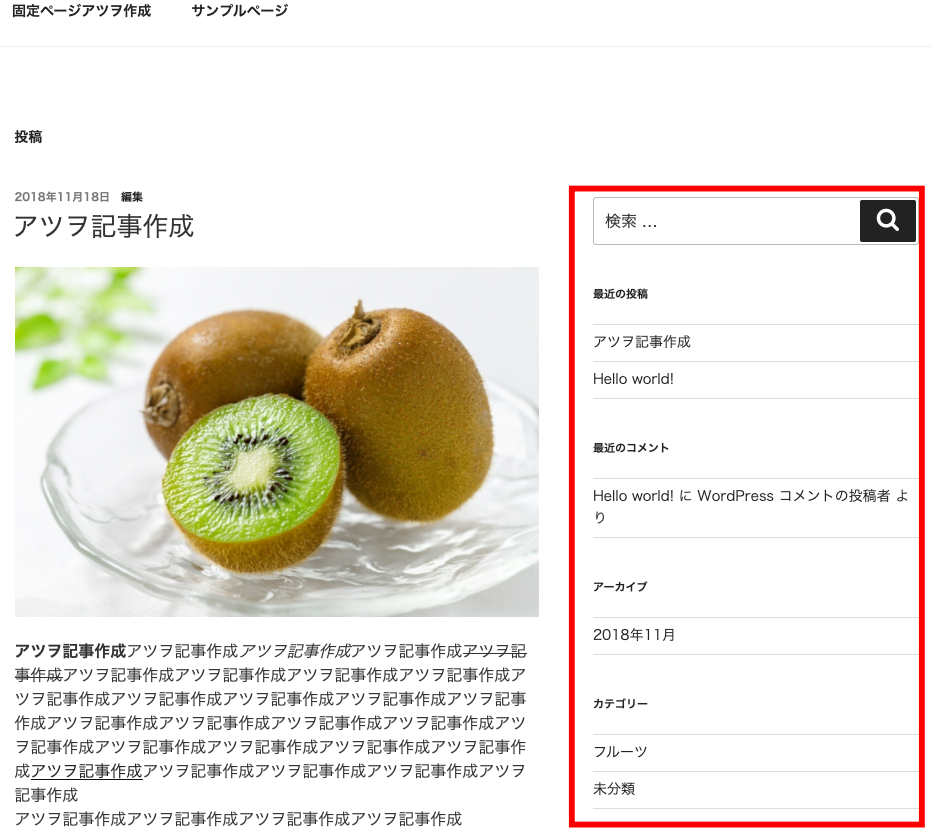Click the magnifier search button
The image size is (931, 834).
pos(887,221)
